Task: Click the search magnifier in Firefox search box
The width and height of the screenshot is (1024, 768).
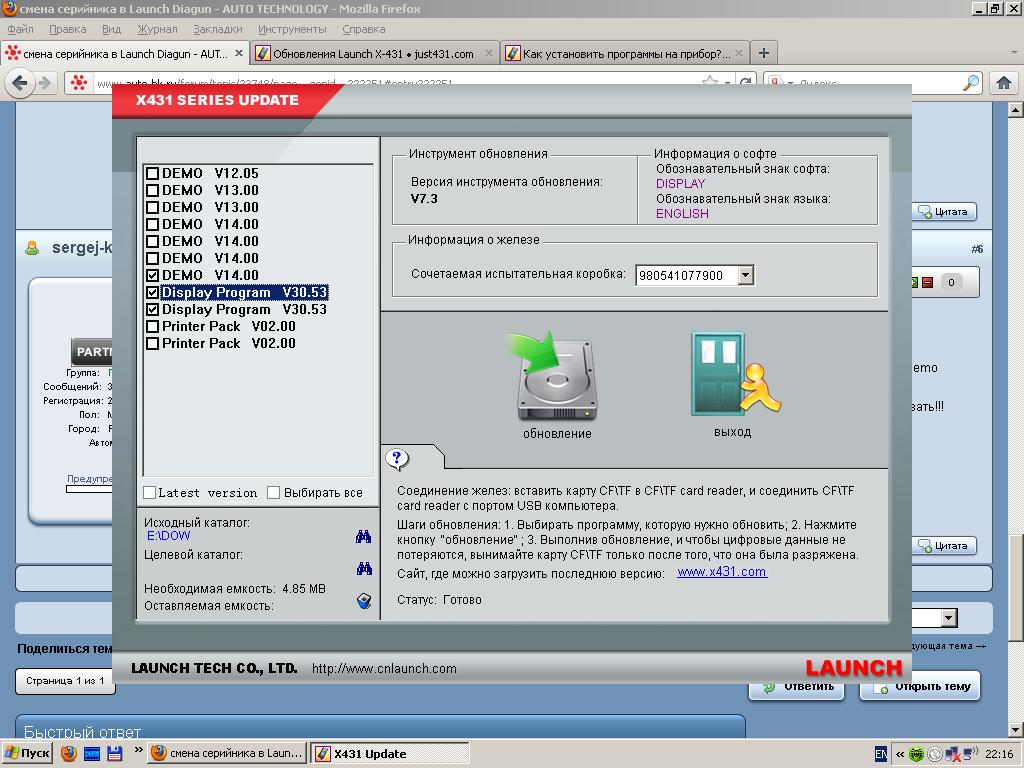Action: [x=972, y=83]
